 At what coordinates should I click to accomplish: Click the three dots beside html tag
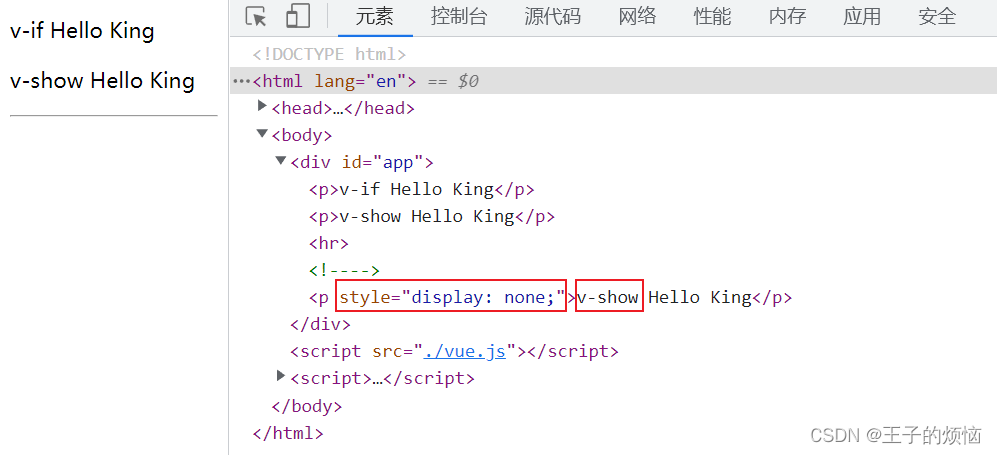tap(240, 81)
